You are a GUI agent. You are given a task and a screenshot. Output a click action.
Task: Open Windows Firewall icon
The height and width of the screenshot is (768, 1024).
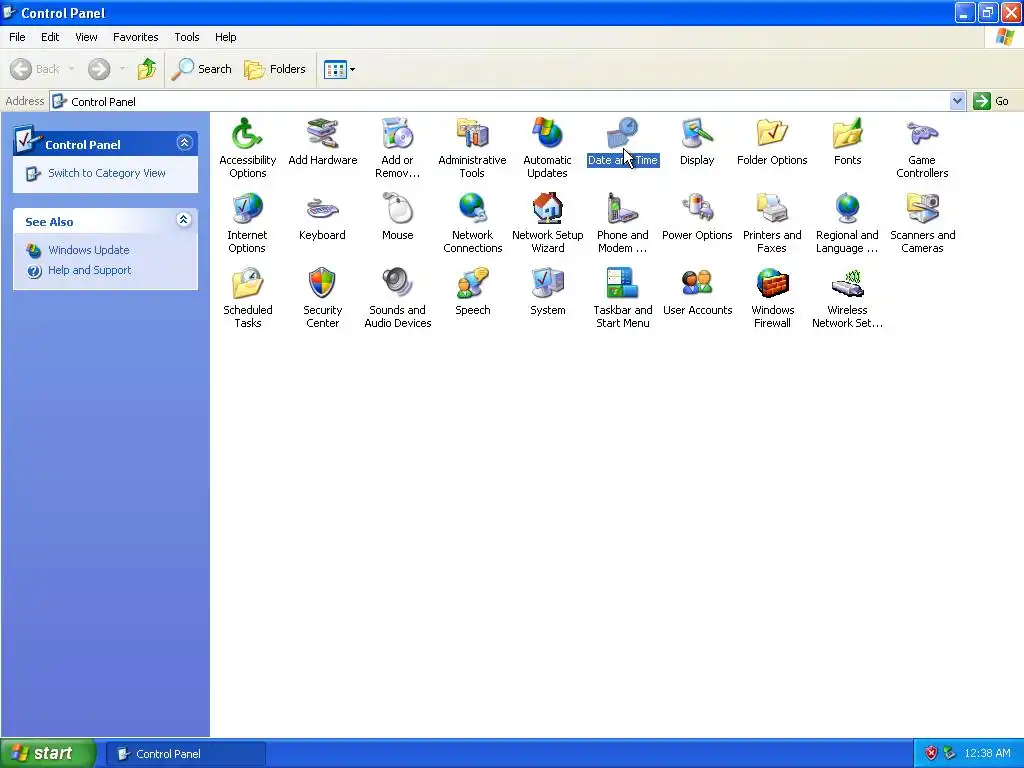pos(772,284)
